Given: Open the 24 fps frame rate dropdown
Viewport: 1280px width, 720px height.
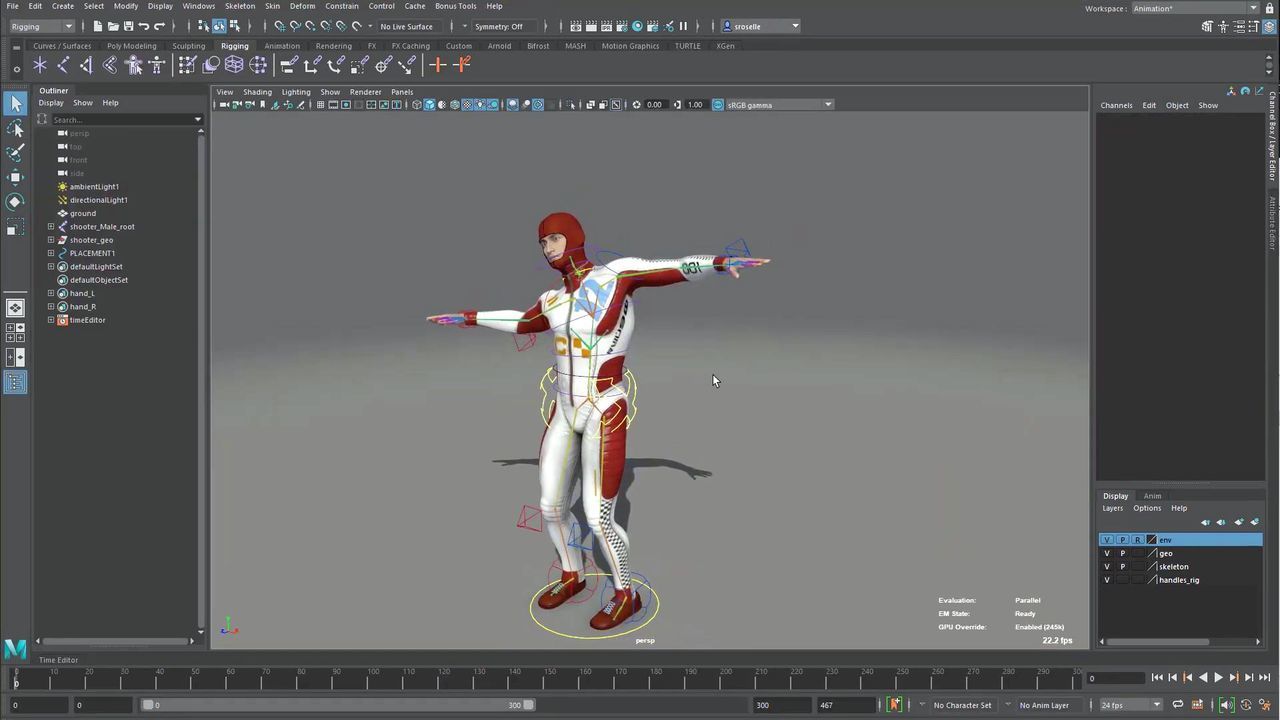Looking at the screenshot, I should 1130,705.
